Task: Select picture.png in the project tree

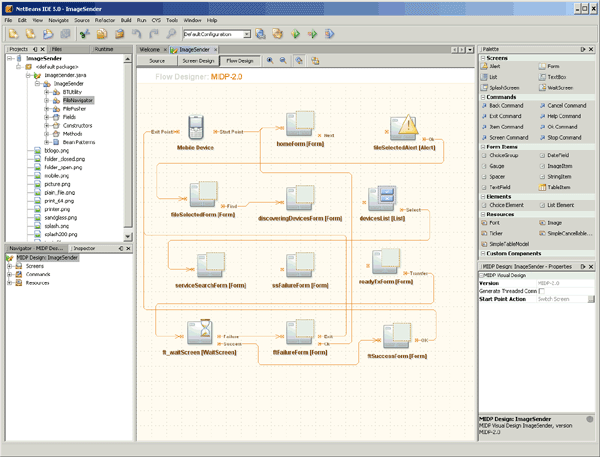Action: click(57, 184)
